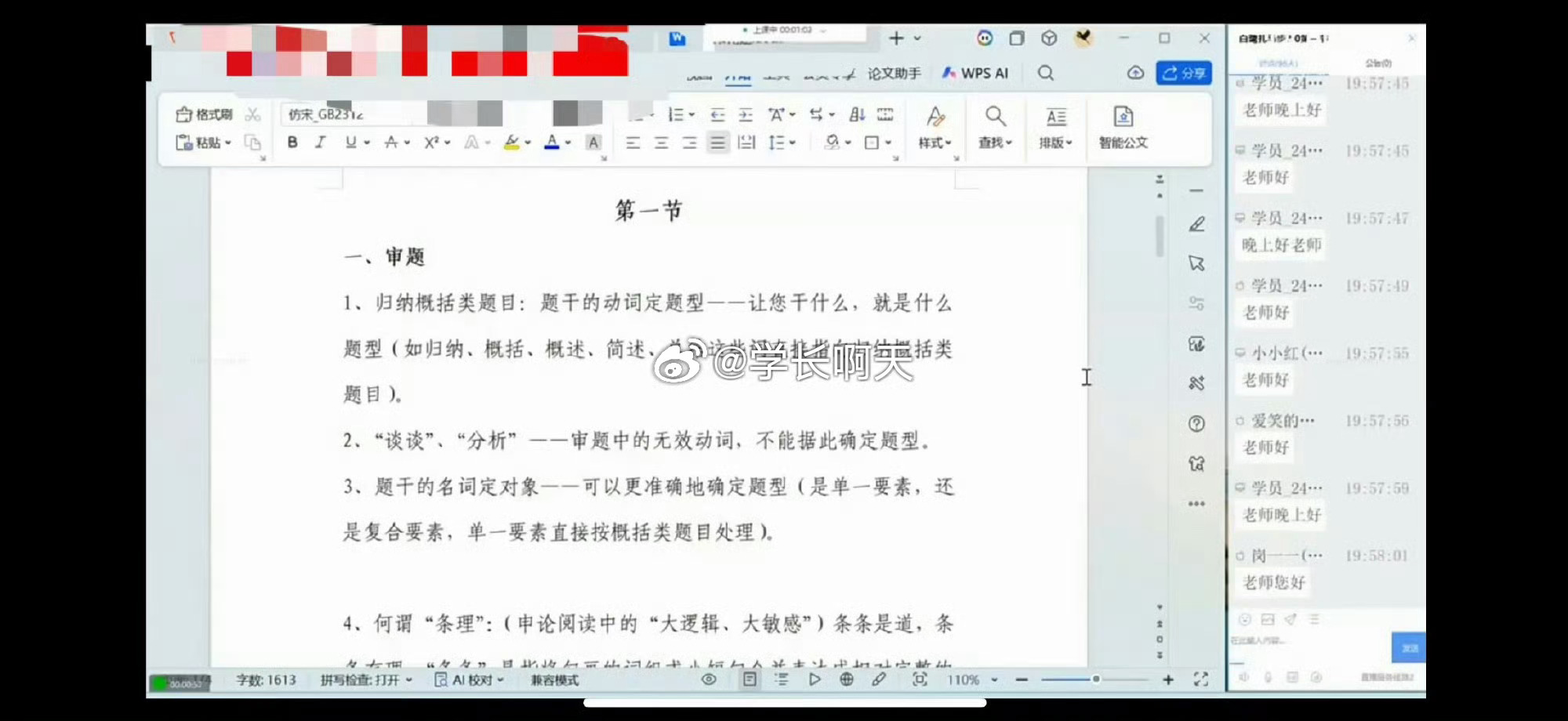Open font color dropdown arrow

[568, 143]
